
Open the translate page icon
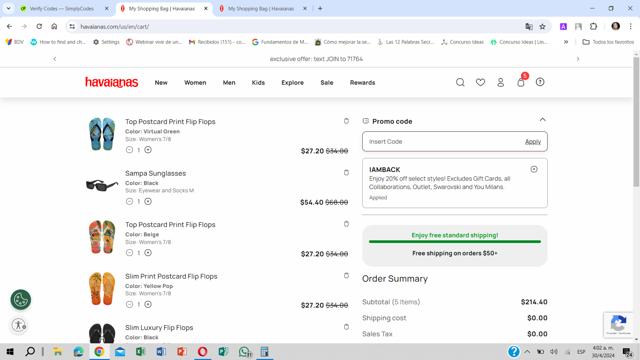pyautogui.click(x=529, y=27)
